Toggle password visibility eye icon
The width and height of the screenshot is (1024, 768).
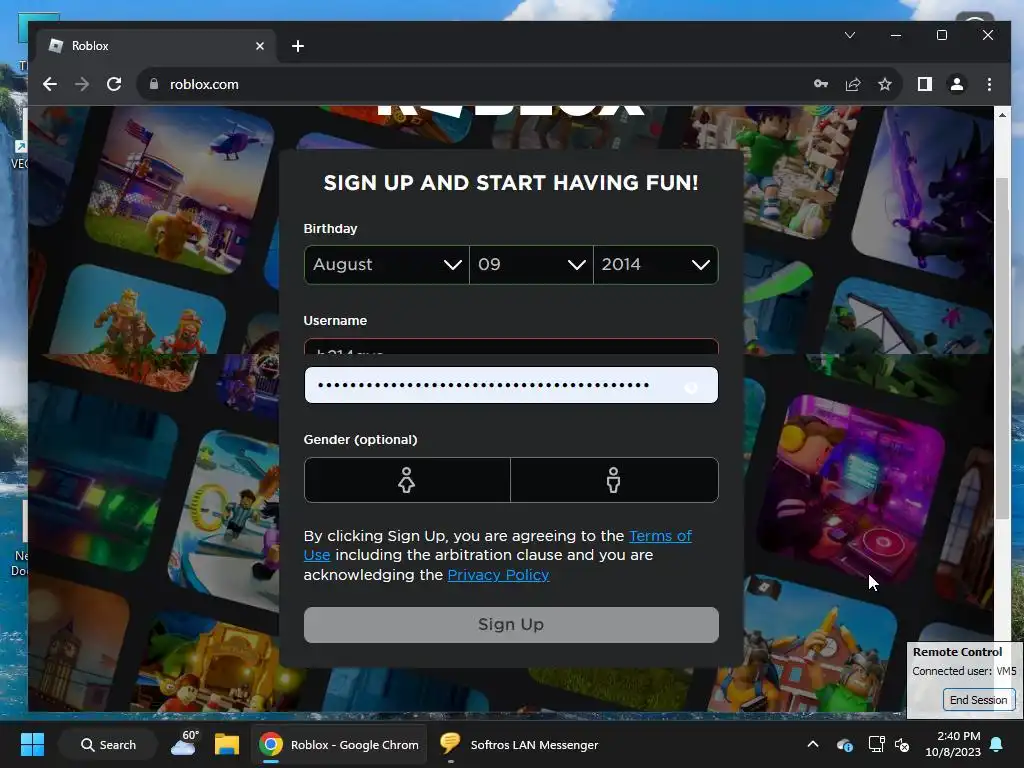pyautogui.click(x=691, y=387)
